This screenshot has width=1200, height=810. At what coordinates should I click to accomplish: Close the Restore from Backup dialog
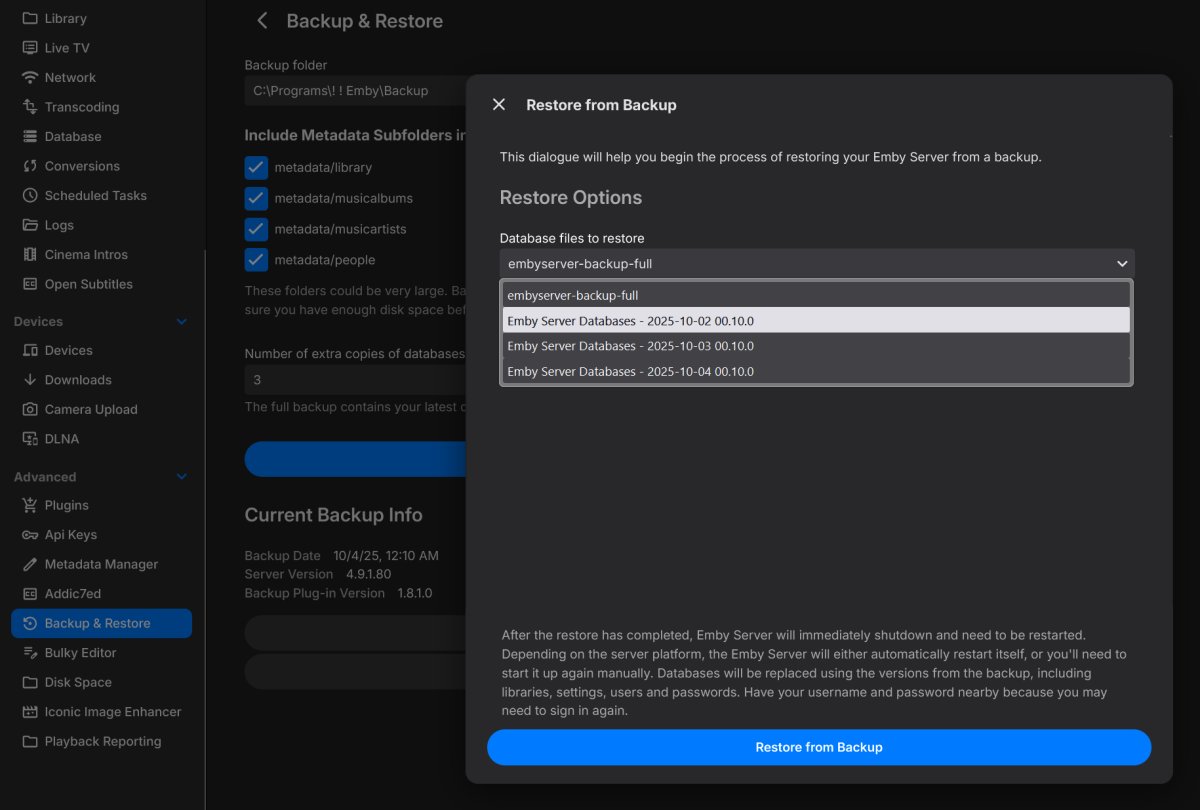(499, 105)
